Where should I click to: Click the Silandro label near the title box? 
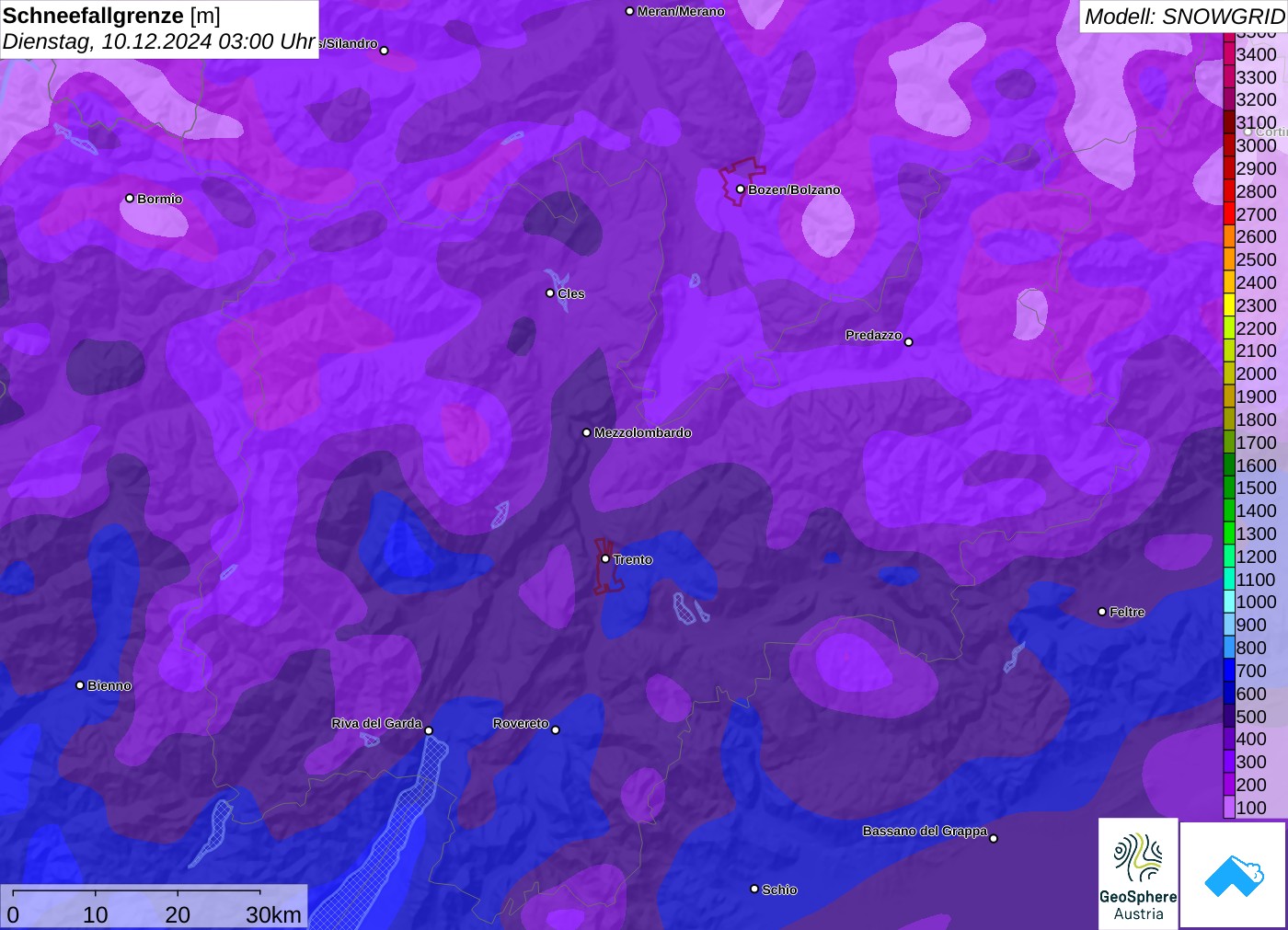pyautogui.click(x=349, y=44)
